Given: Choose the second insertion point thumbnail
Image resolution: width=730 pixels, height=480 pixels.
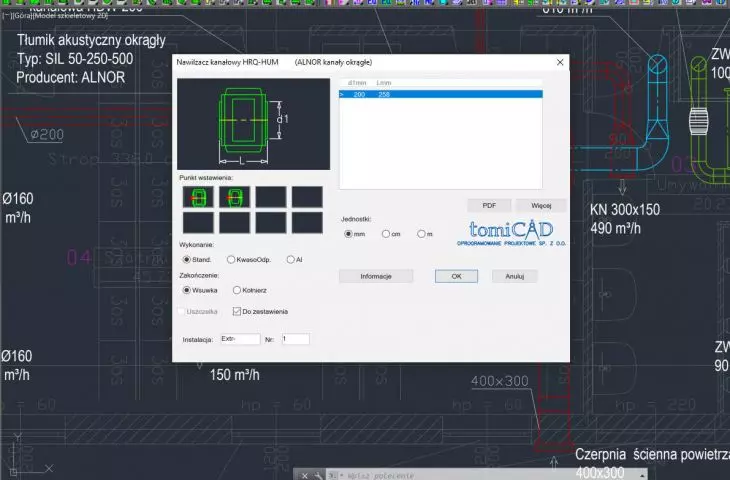Looking at the screenshot, I should point(234,197).
